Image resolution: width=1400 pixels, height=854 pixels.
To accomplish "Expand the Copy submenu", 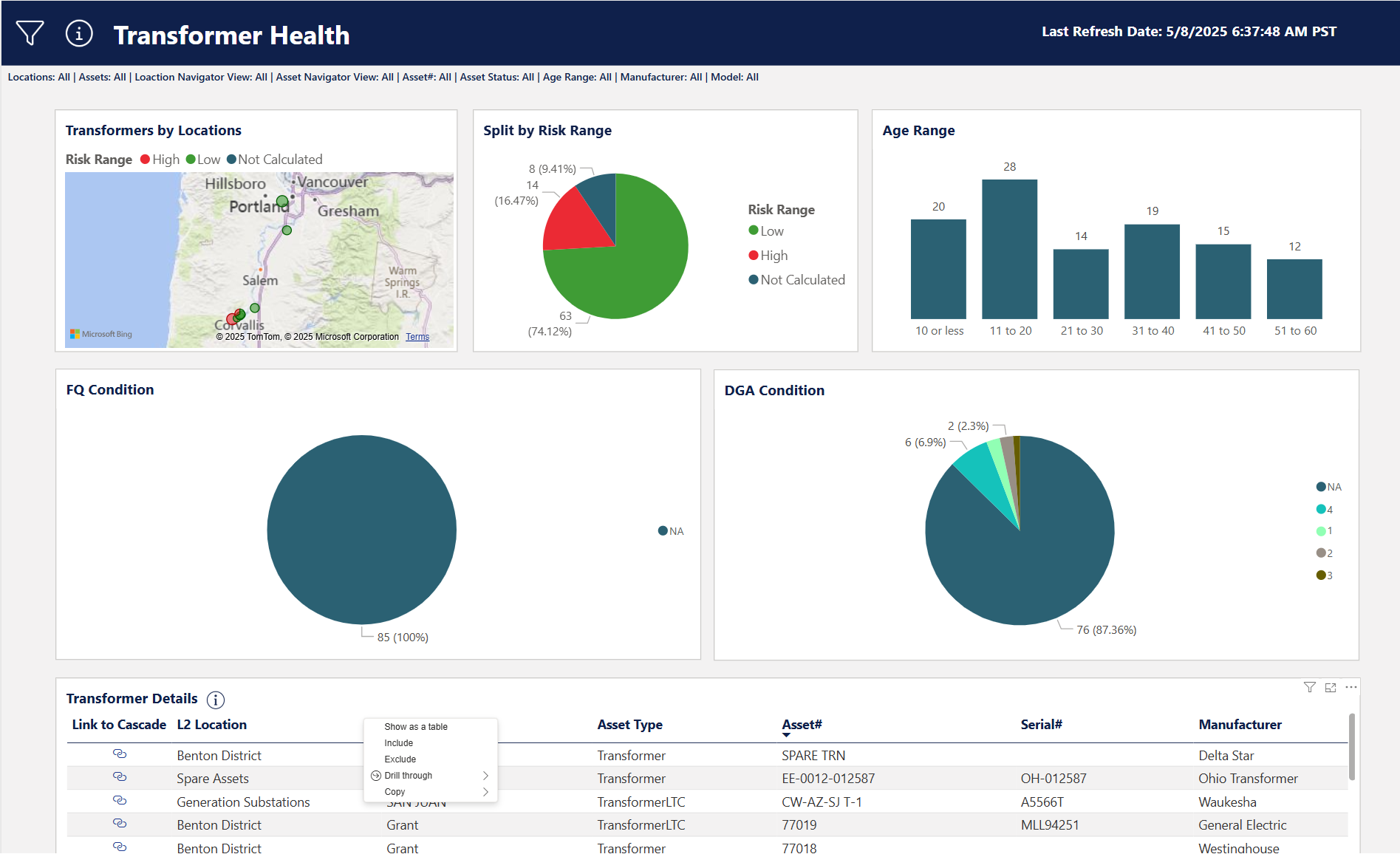I will [485, 791].
